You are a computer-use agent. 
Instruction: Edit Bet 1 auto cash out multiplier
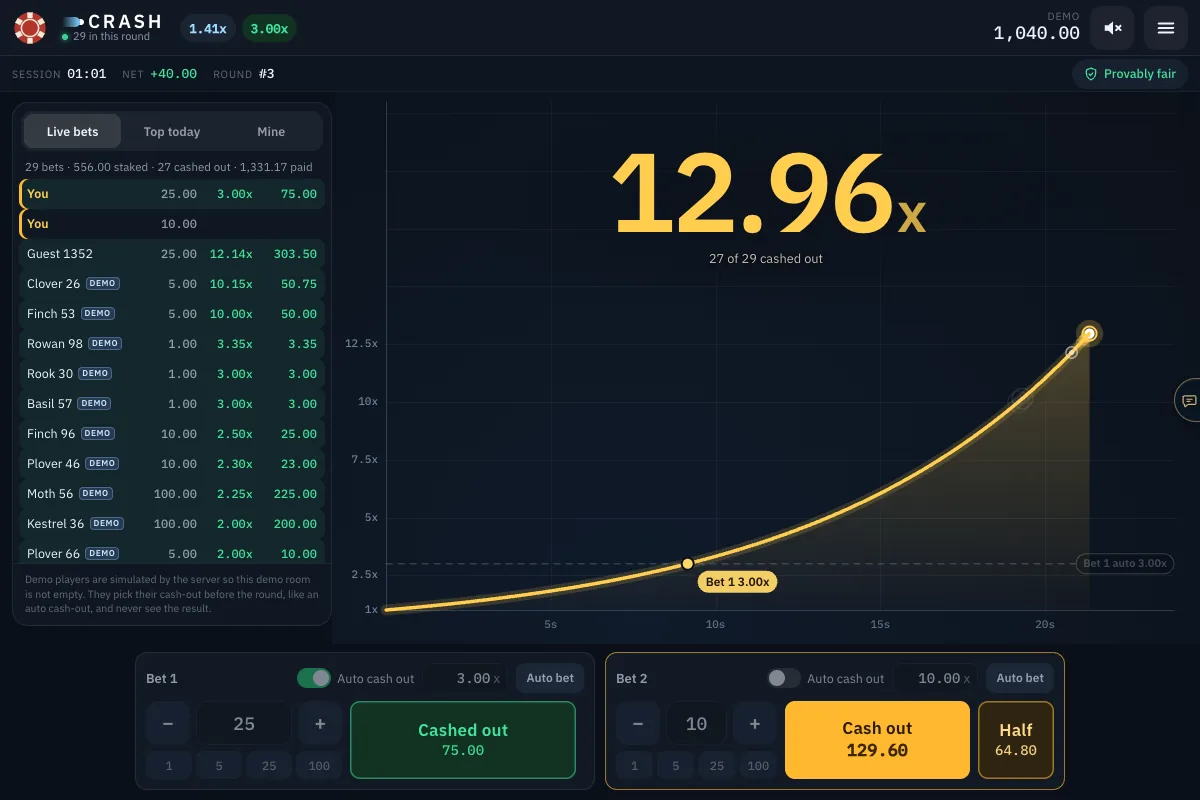tap(467, 678)
